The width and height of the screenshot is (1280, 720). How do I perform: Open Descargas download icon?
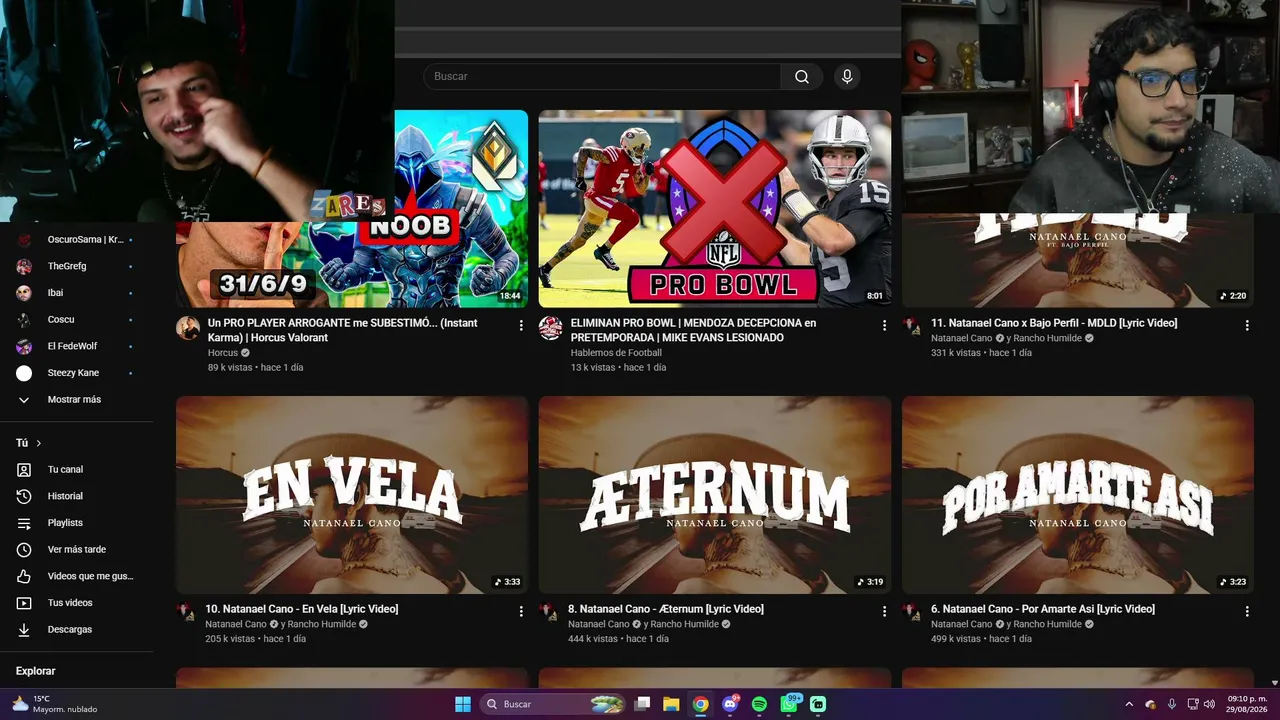24,630
